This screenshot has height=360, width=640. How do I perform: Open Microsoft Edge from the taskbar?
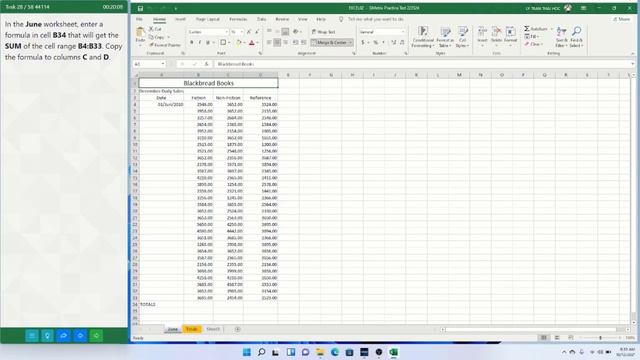tap(335, 352)
